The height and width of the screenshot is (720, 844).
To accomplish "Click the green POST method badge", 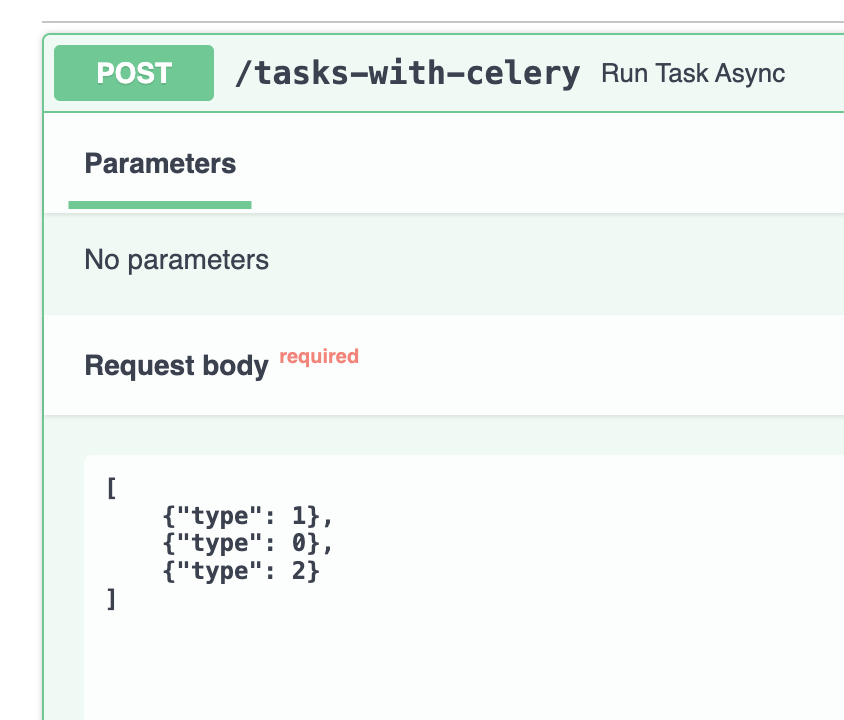I will [134, 73].
